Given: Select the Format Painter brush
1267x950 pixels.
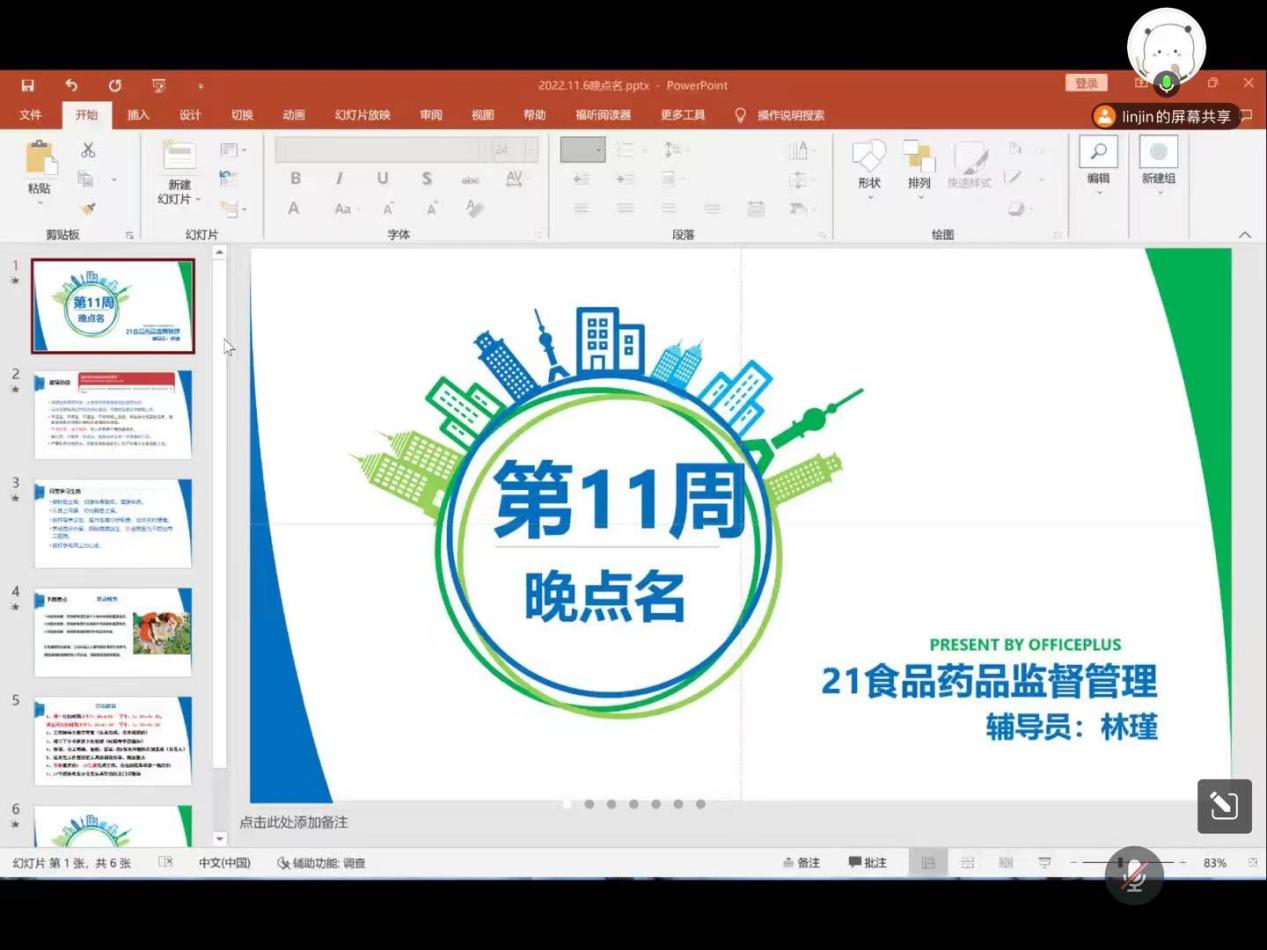Looking at the screenshot, I should (88, 208).
